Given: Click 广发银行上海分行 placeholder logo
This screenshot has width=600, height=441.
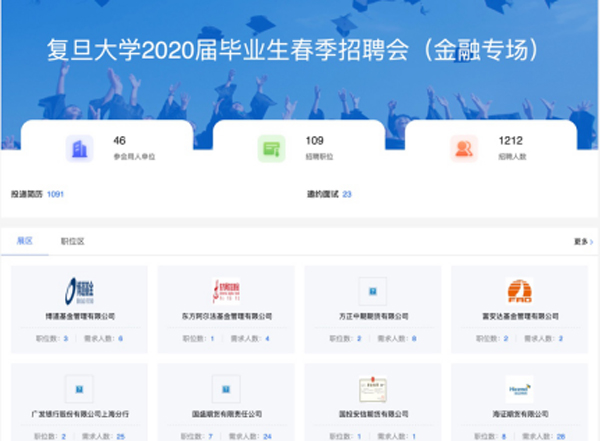Looking at the screenshot, I should pos(79,389).
